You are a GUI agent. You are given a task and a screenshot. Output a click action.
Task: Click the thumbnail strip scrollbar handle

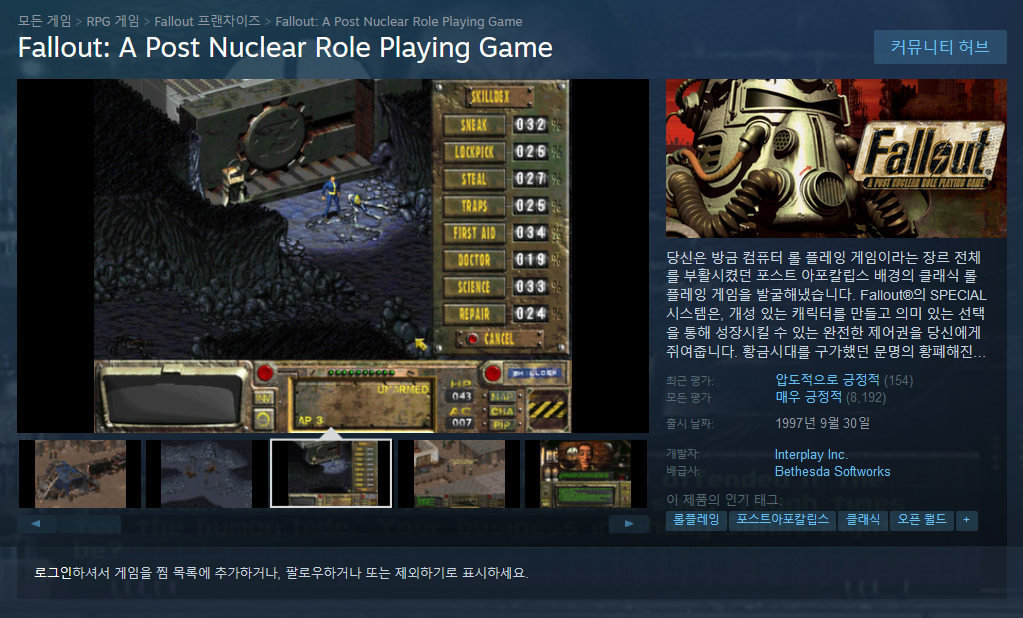pyautogui.click(x=89, y=523)
